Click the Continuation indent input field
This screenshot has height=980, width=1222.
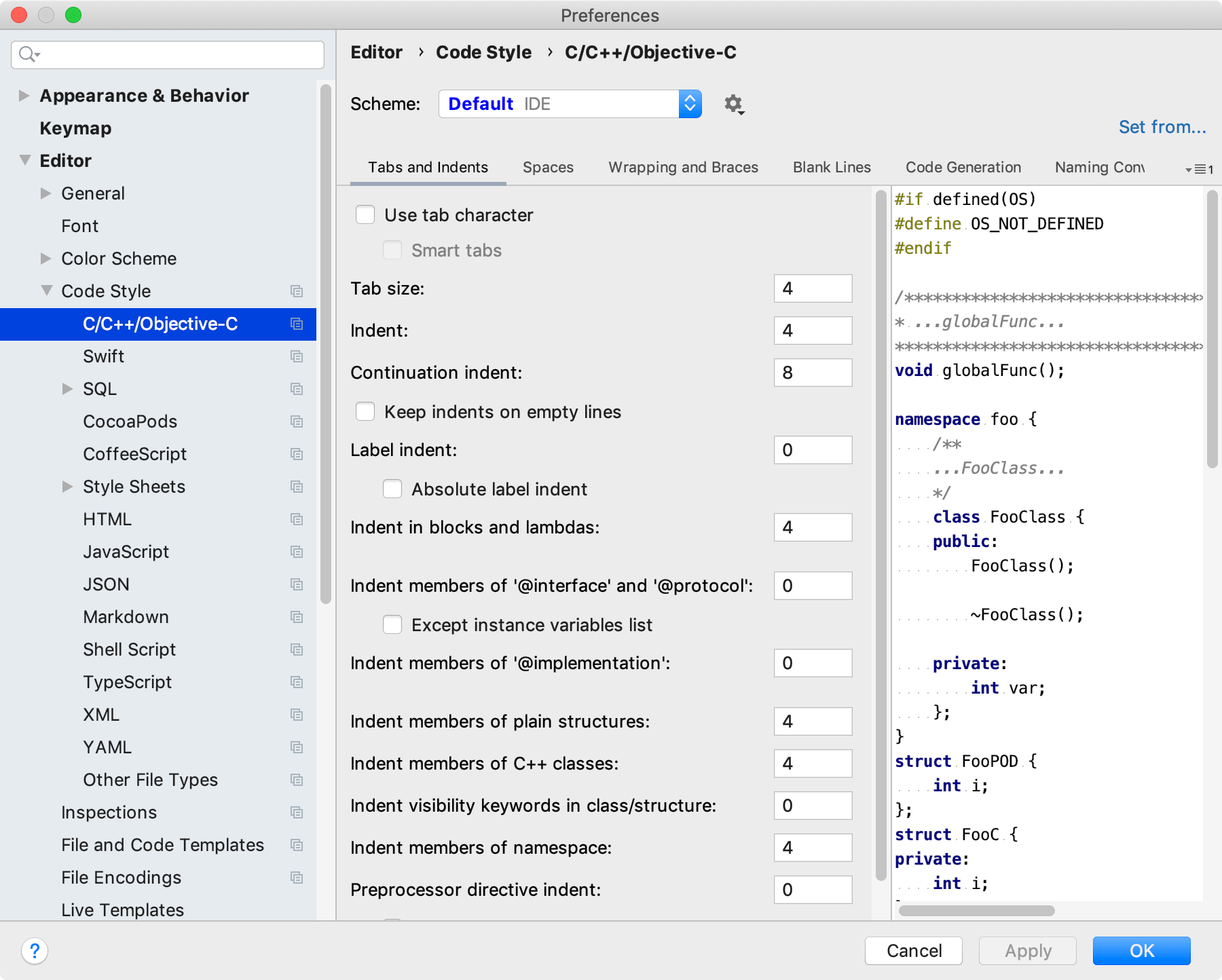813,373
